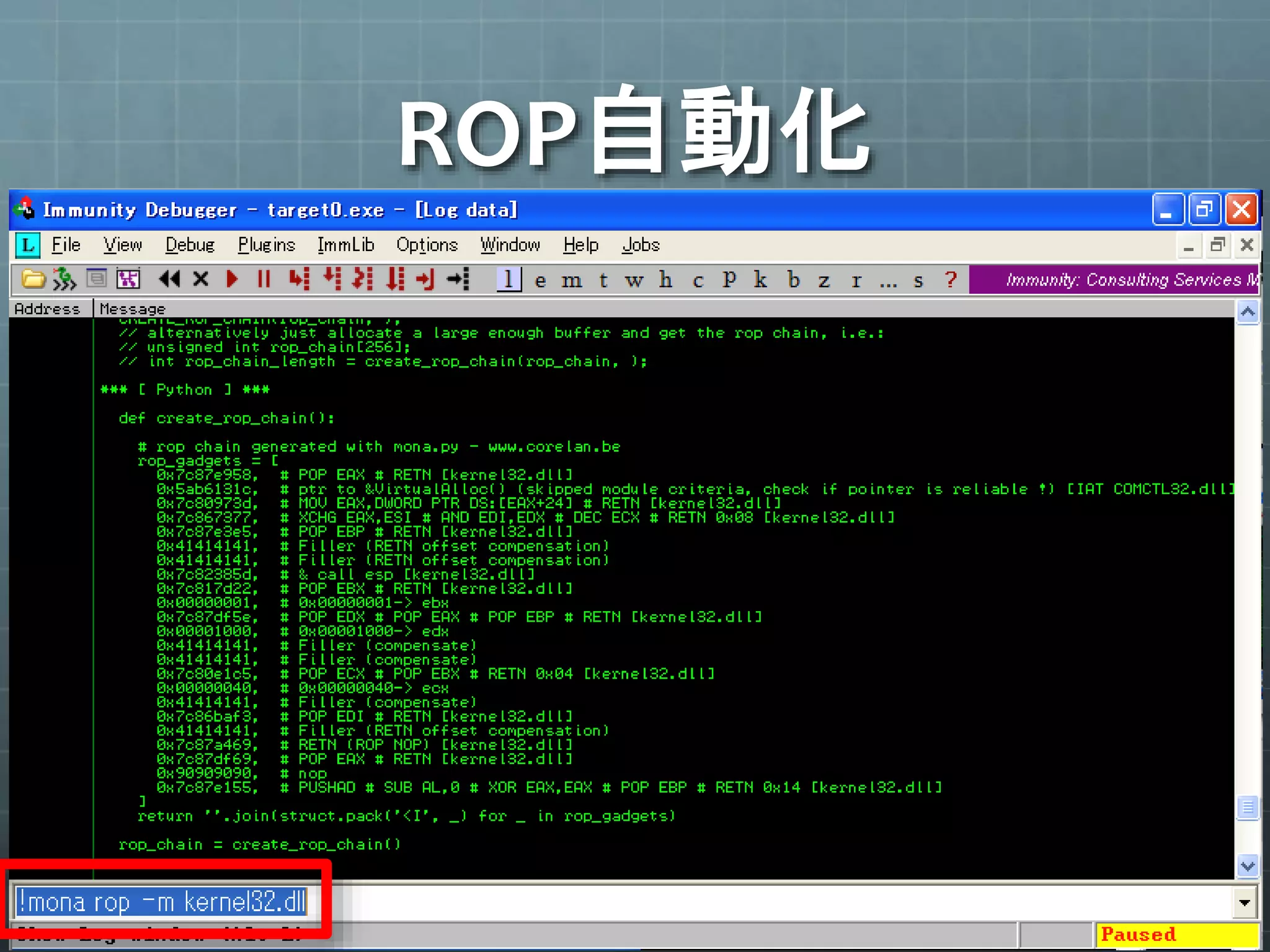Viewport: 1270px width, 952px height.
Task: Click Execute till return icon
Action: point(425,280)
